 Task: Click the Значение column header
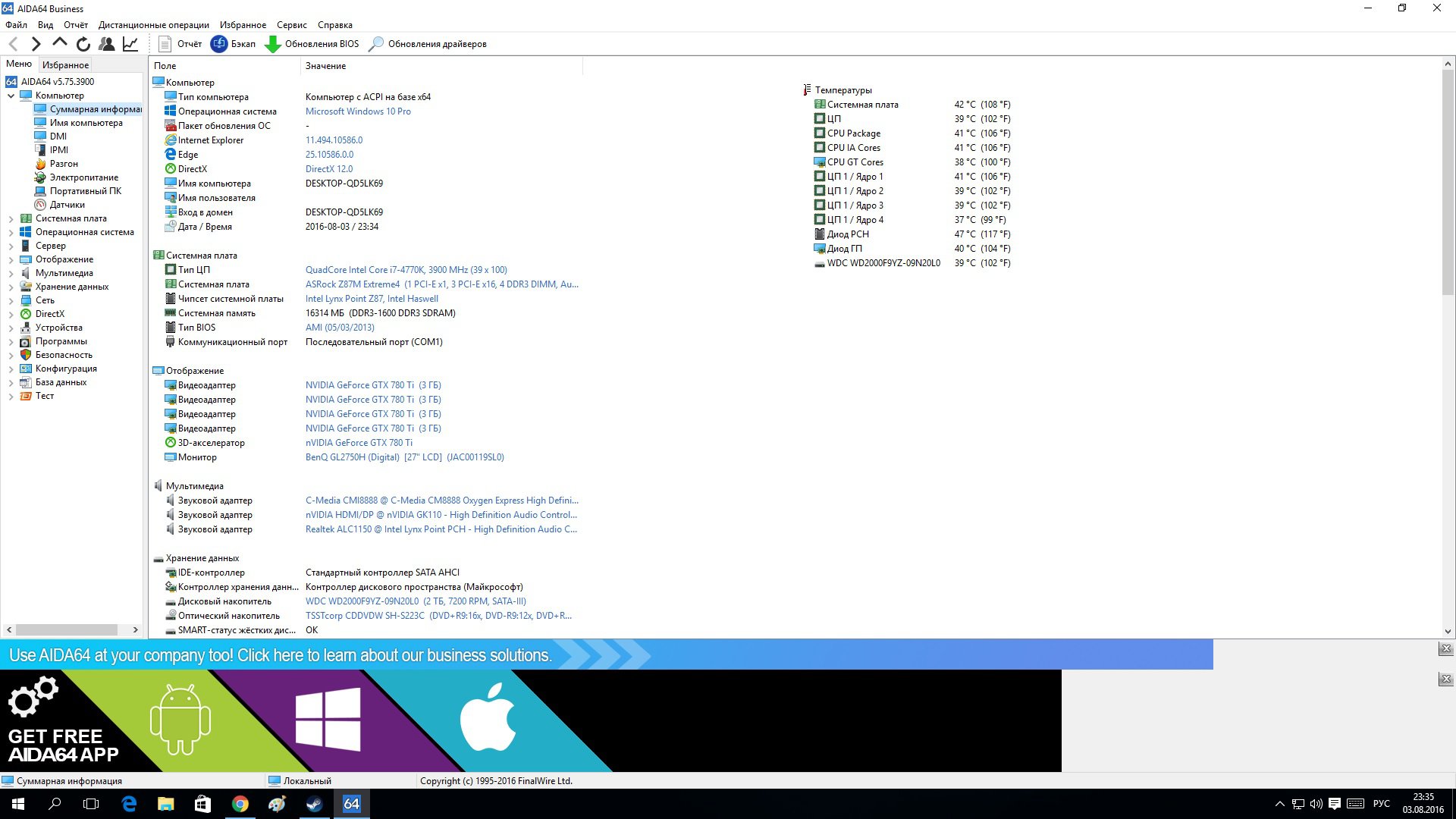click(x=442, y=66)
